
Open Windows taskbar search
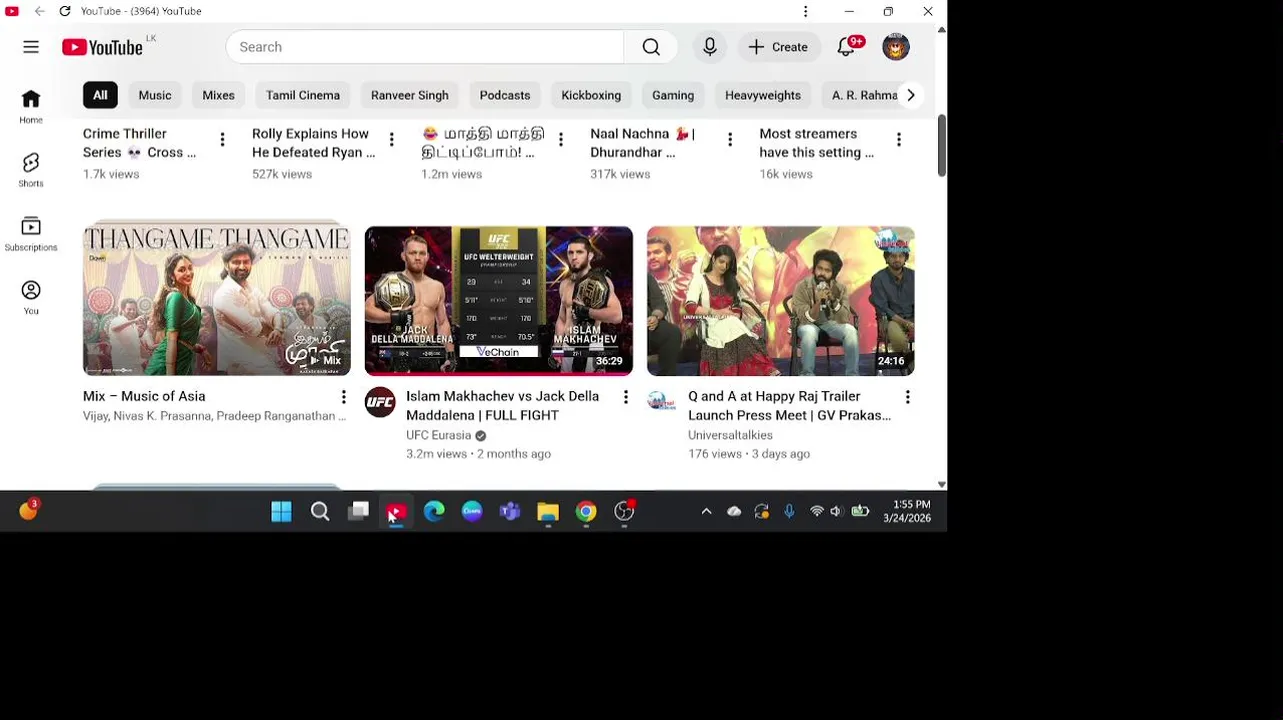click(320, 512)
